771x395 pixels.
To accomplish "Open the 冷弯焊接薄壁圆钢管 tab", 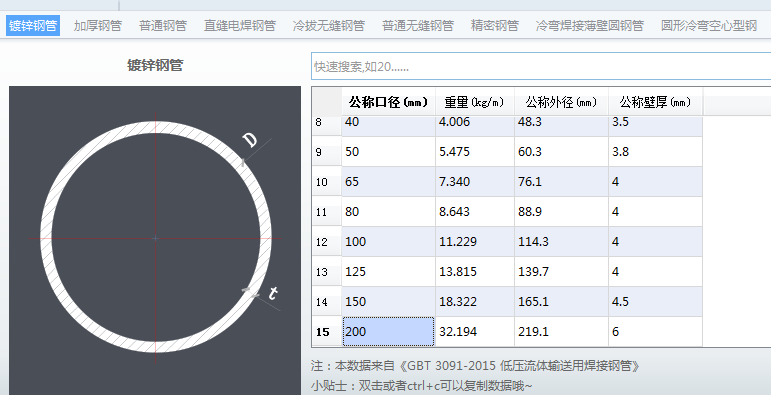I will pyautogui.click(x=590, y=26).
